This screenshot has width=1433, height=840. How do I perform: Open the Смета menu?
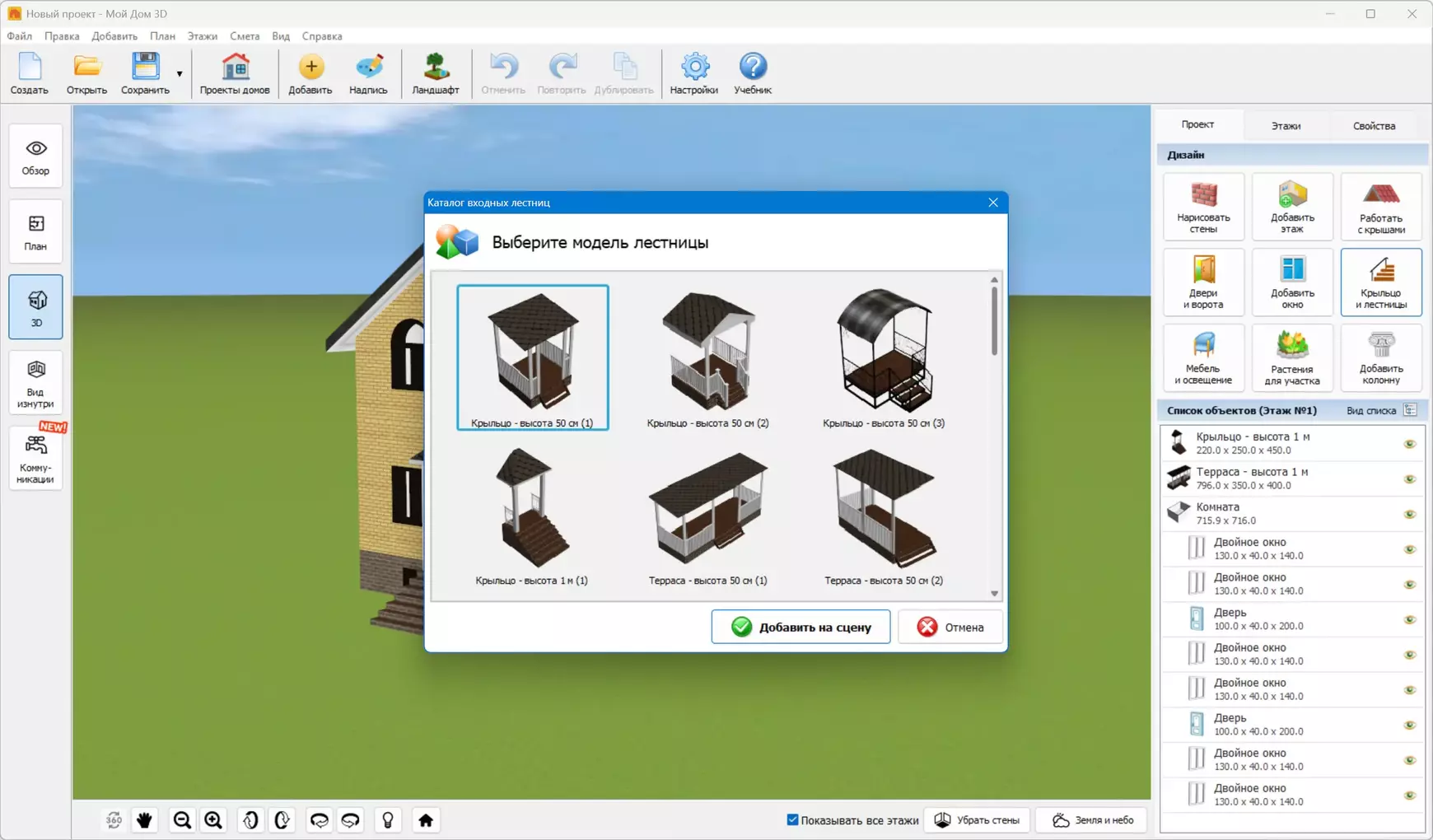tap(245, 36)
